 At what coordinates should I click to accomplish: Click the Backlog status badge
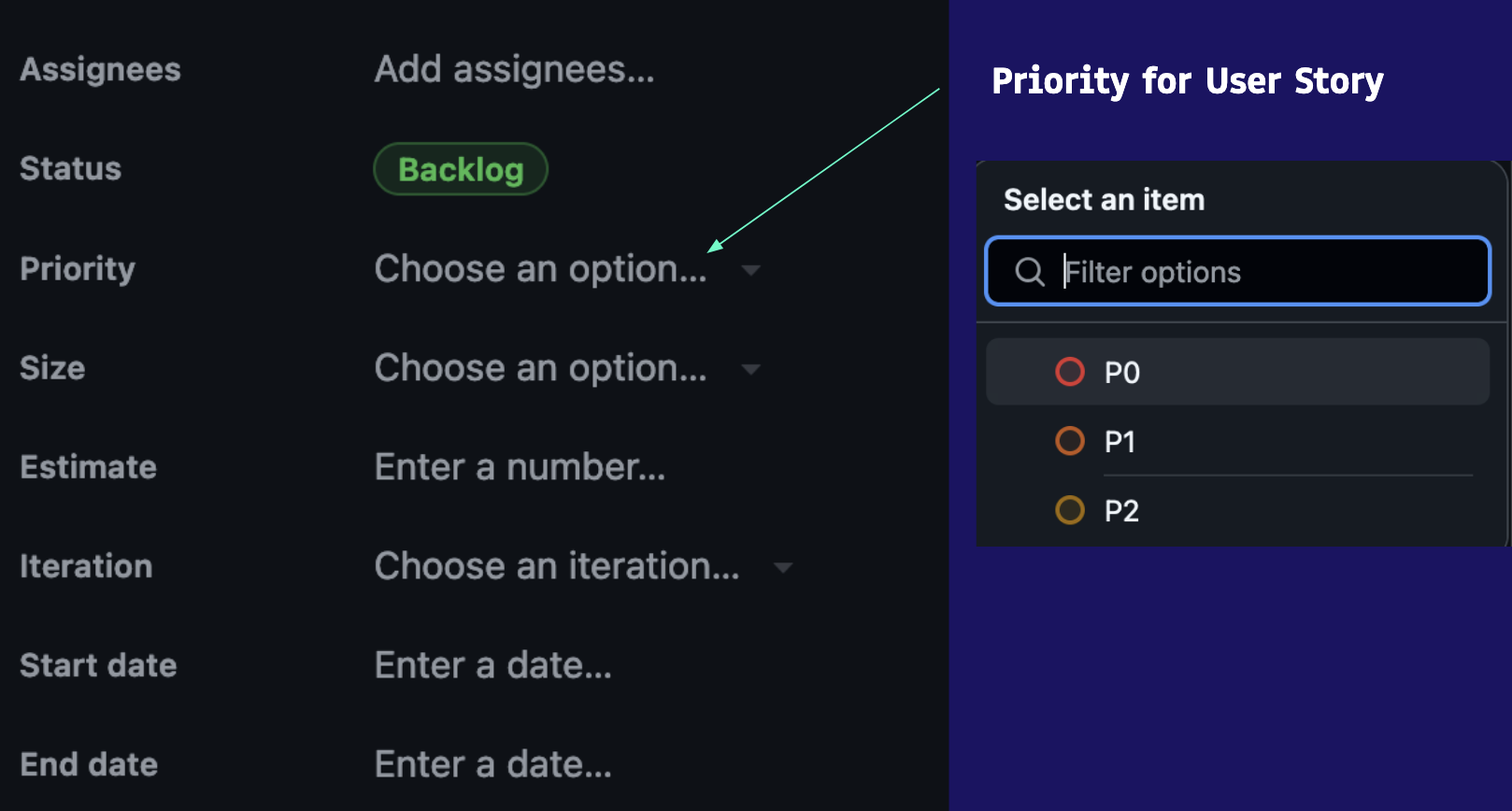click(461, 169)
